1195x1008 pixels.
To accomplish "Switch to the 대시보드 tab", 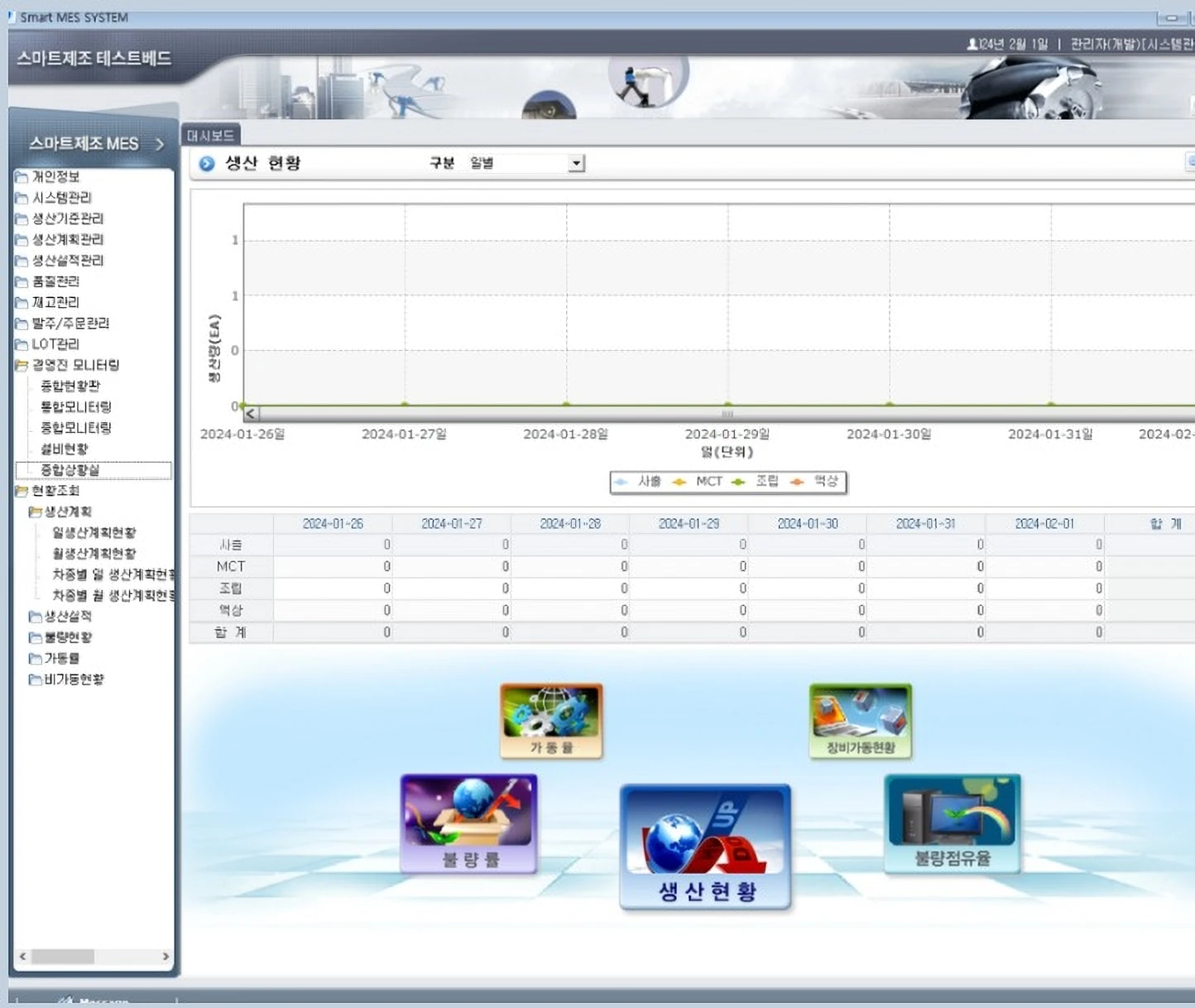I will click(x=210, y=135).
